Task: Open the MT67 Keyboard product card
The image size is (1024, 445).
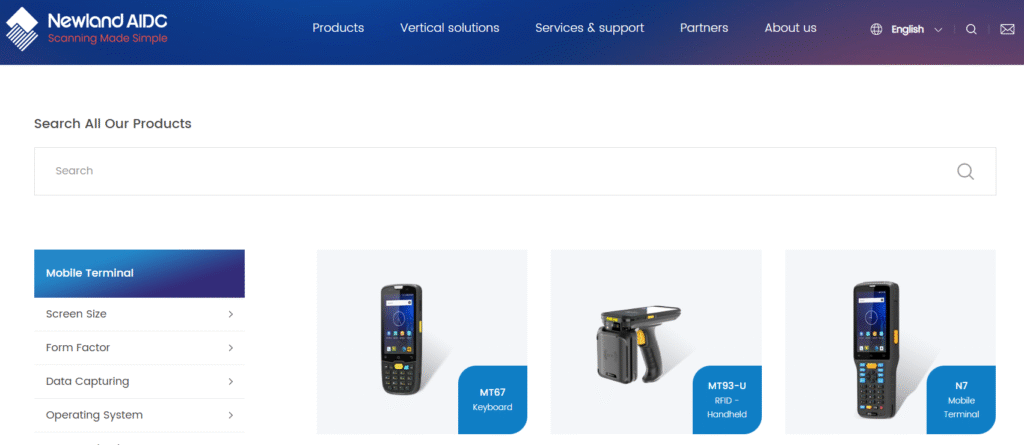Action: coord(422,342)
